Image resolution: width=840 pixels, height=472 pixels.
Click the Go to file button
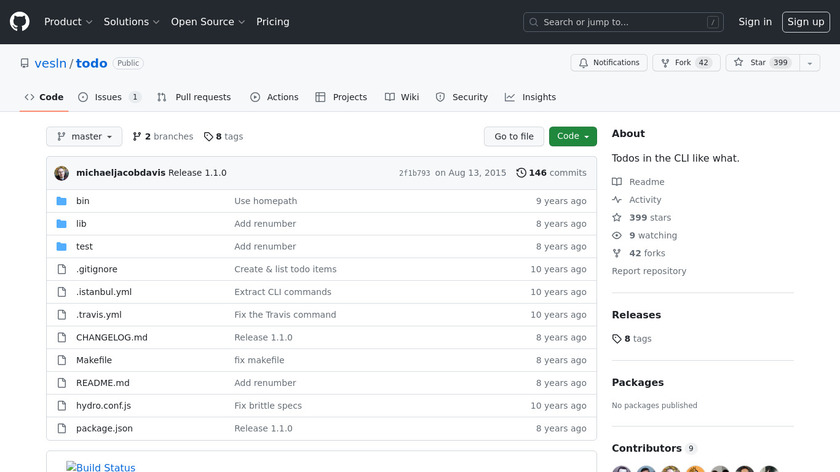(514, 137)
